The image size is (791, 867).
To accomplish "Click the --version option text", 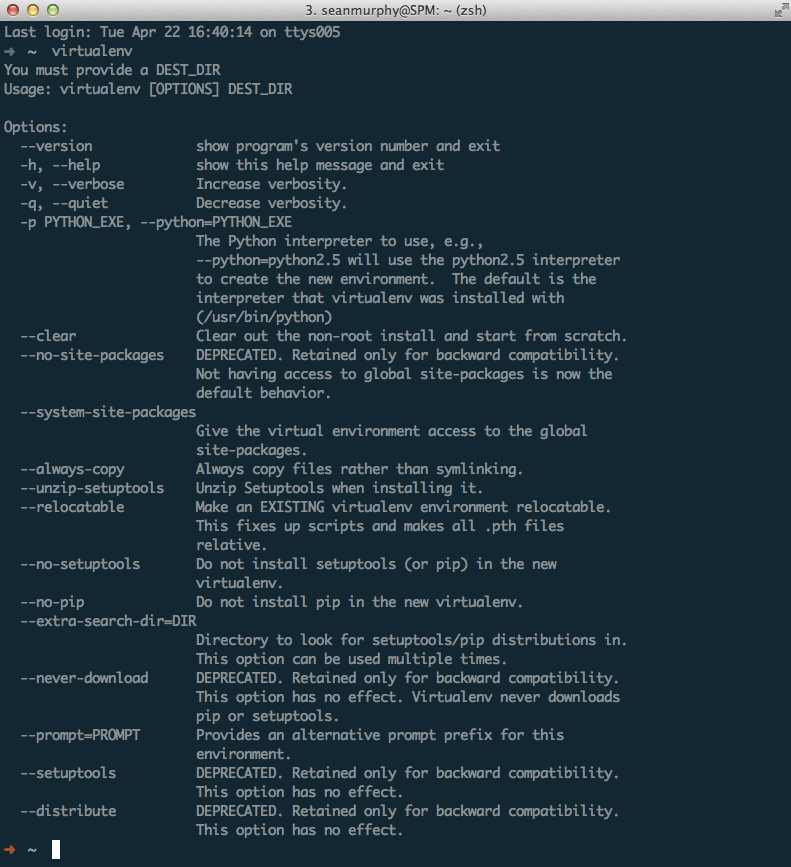I will tap(56, 146).
